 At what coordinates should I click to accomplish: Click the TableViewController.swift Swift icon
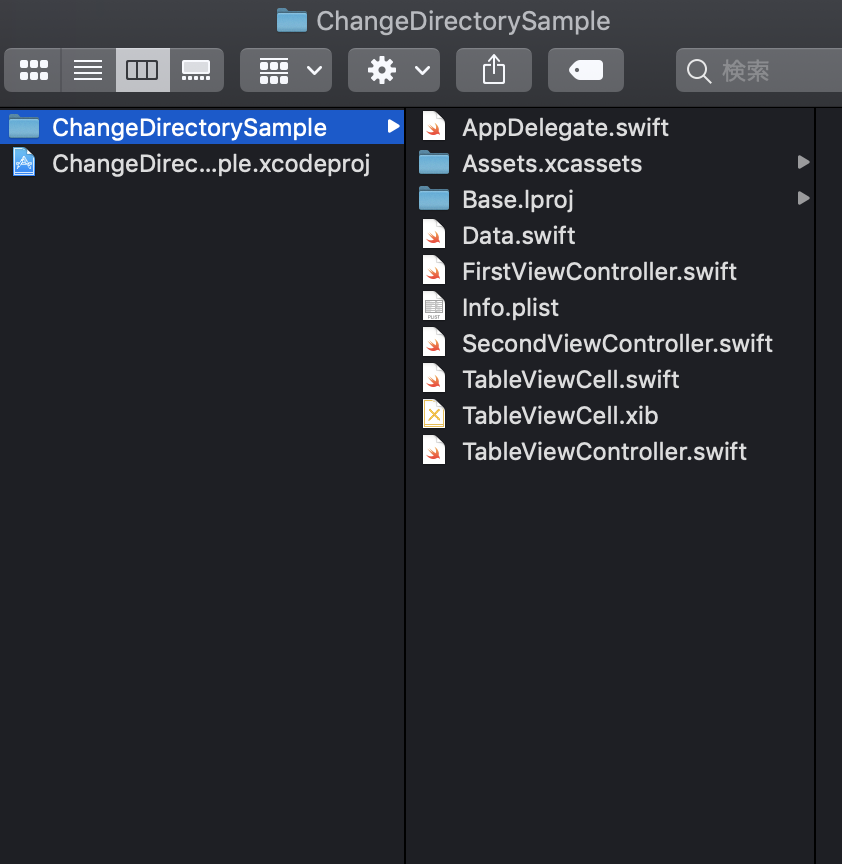click(433, 451)
